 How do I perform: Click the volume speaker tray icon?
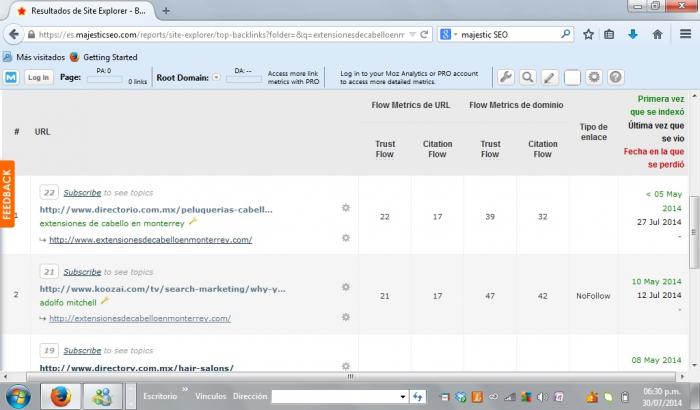click(542, 397)
